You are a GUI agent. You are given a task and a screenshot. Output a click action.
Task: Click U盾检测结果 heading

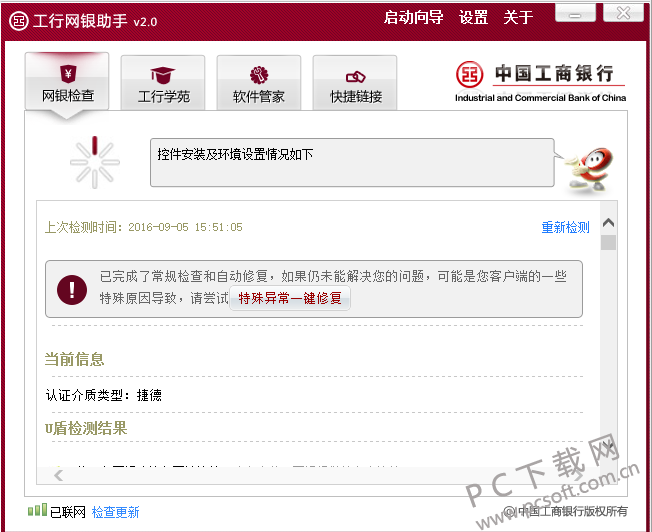86,428
